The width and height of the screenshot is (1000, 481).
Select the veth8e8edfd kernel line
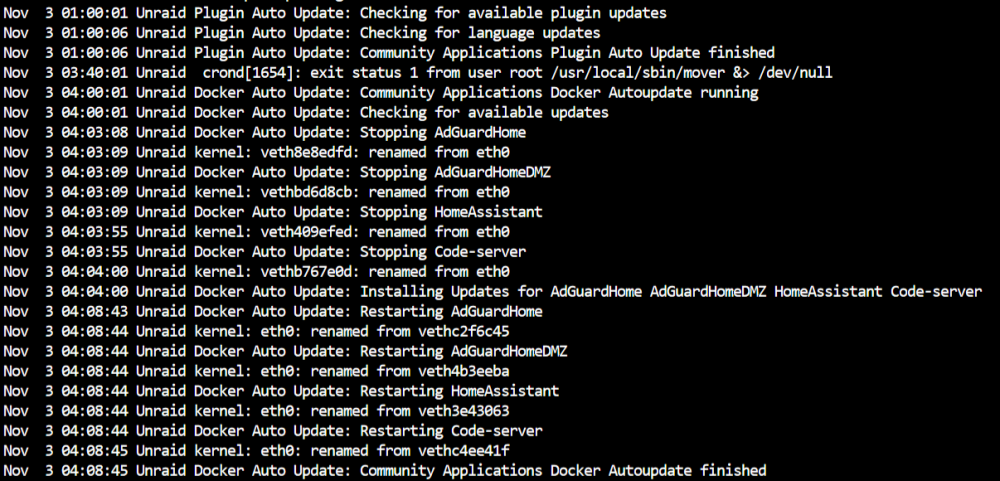pyautogui.click(x=256, y=152)
